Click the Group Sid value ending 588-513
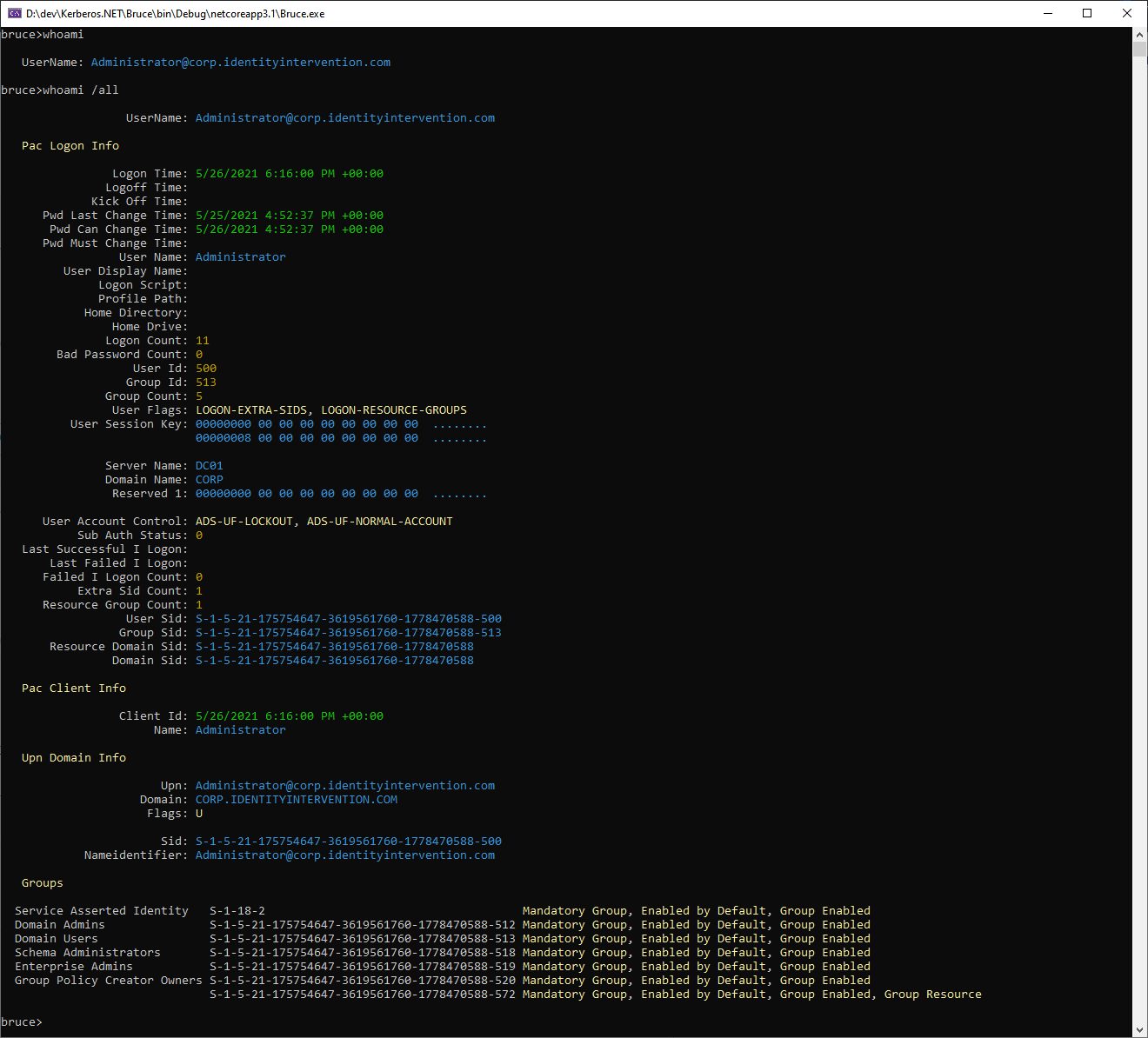1148x1038 pixels. pos(349,633)
